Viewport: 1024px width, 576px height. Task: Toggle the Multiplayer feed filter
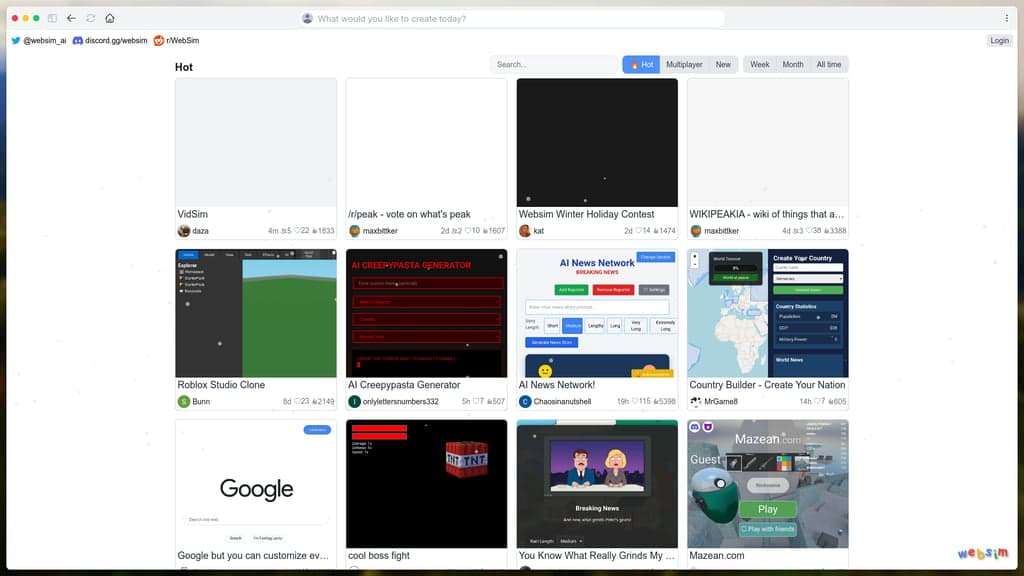coord(685,64)
